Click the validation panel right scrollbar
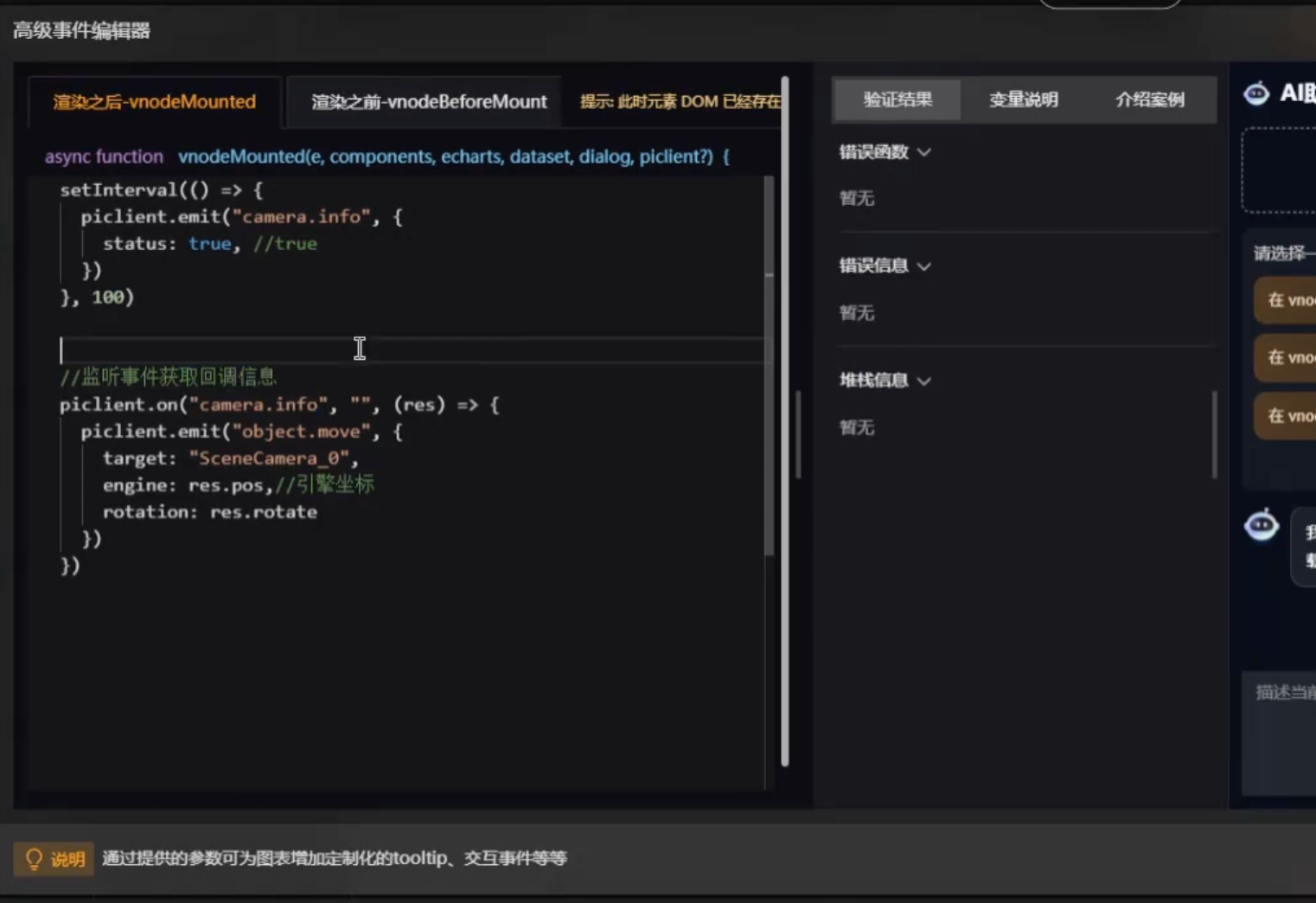The width and height of the screenshot is (1316, 903). click(1214, 435)
